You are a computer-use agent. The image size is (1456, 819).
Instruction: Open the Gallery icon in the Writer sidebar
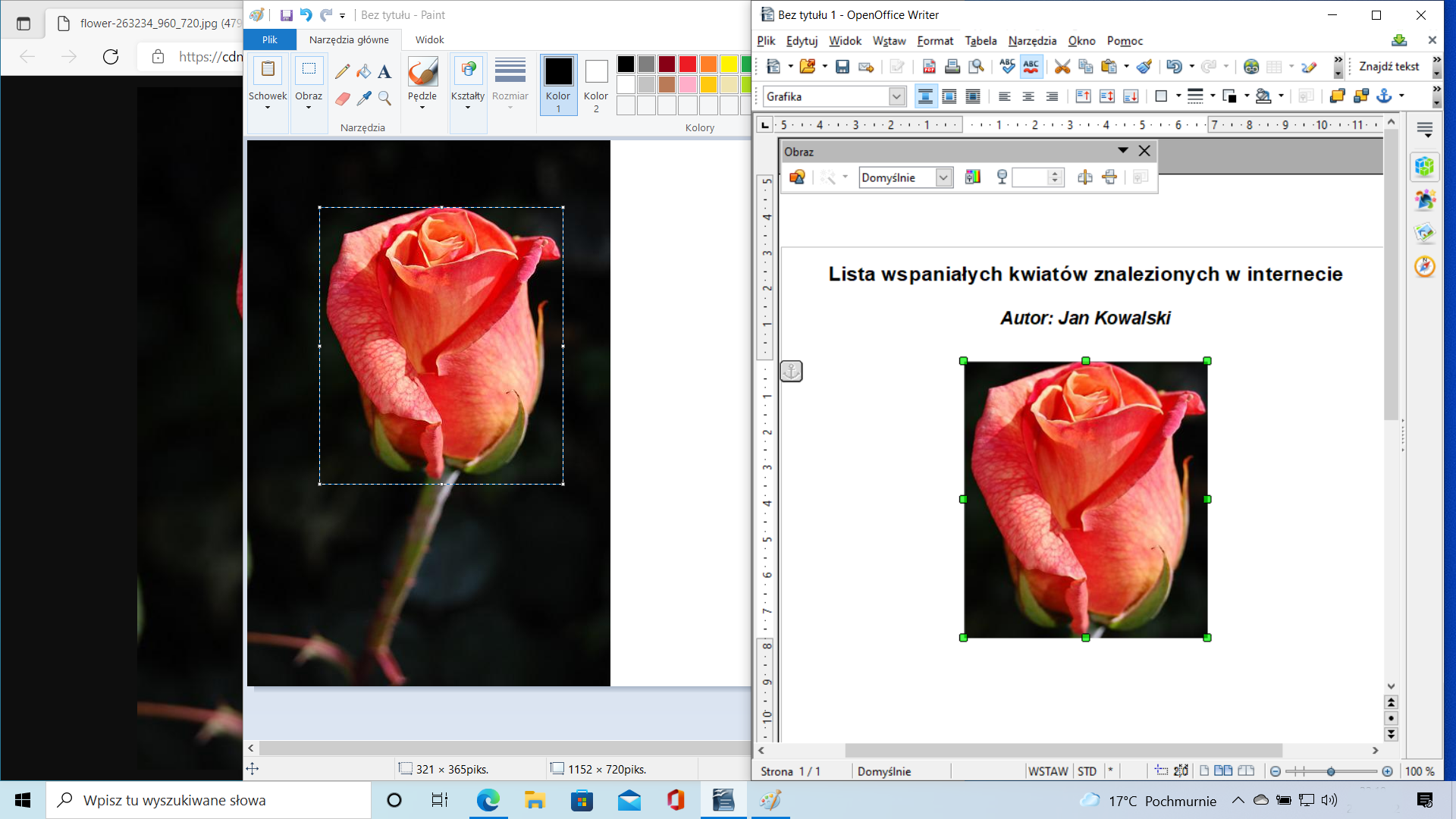coord(1425,233)
